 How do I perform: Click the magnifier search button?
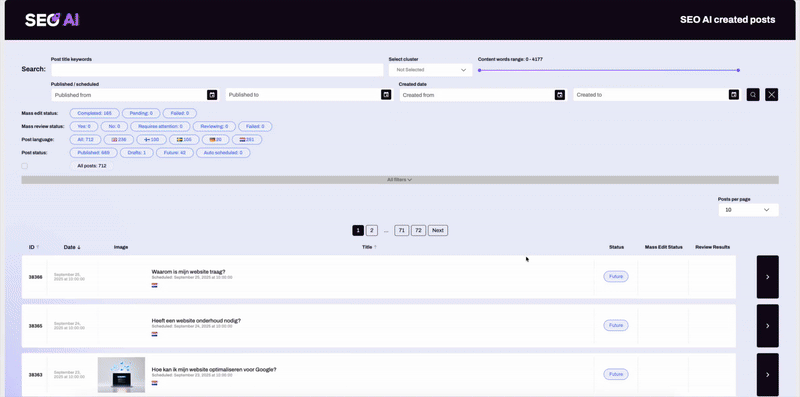[753, 94]
